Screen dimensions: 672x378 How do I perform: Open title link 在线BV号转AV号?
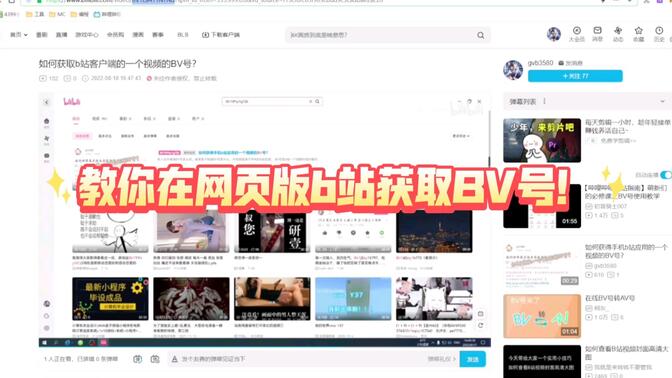tap(609, 298)
